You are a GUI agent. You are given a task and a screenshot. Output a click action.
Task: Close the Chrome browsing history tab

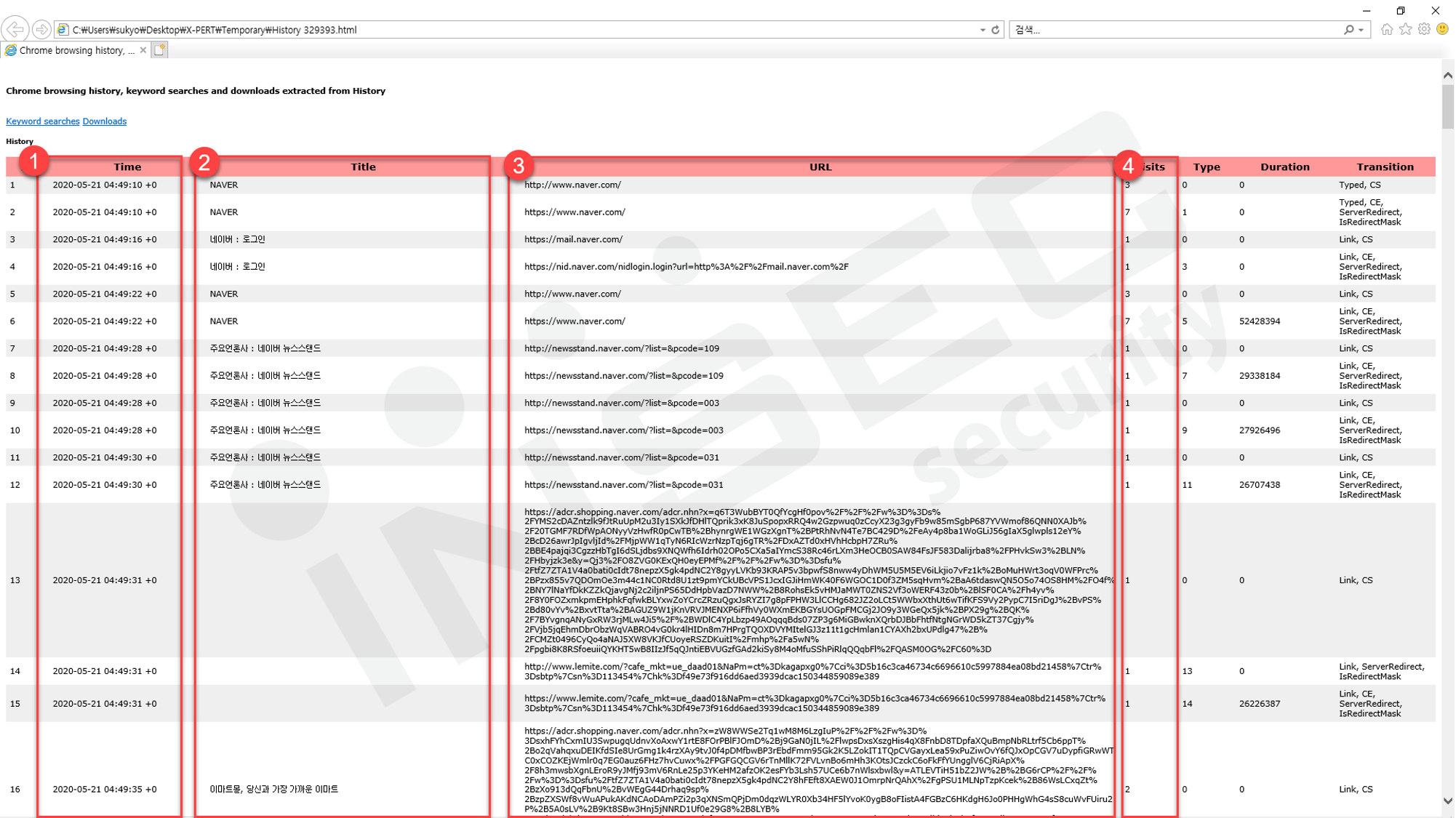point(143,50)
